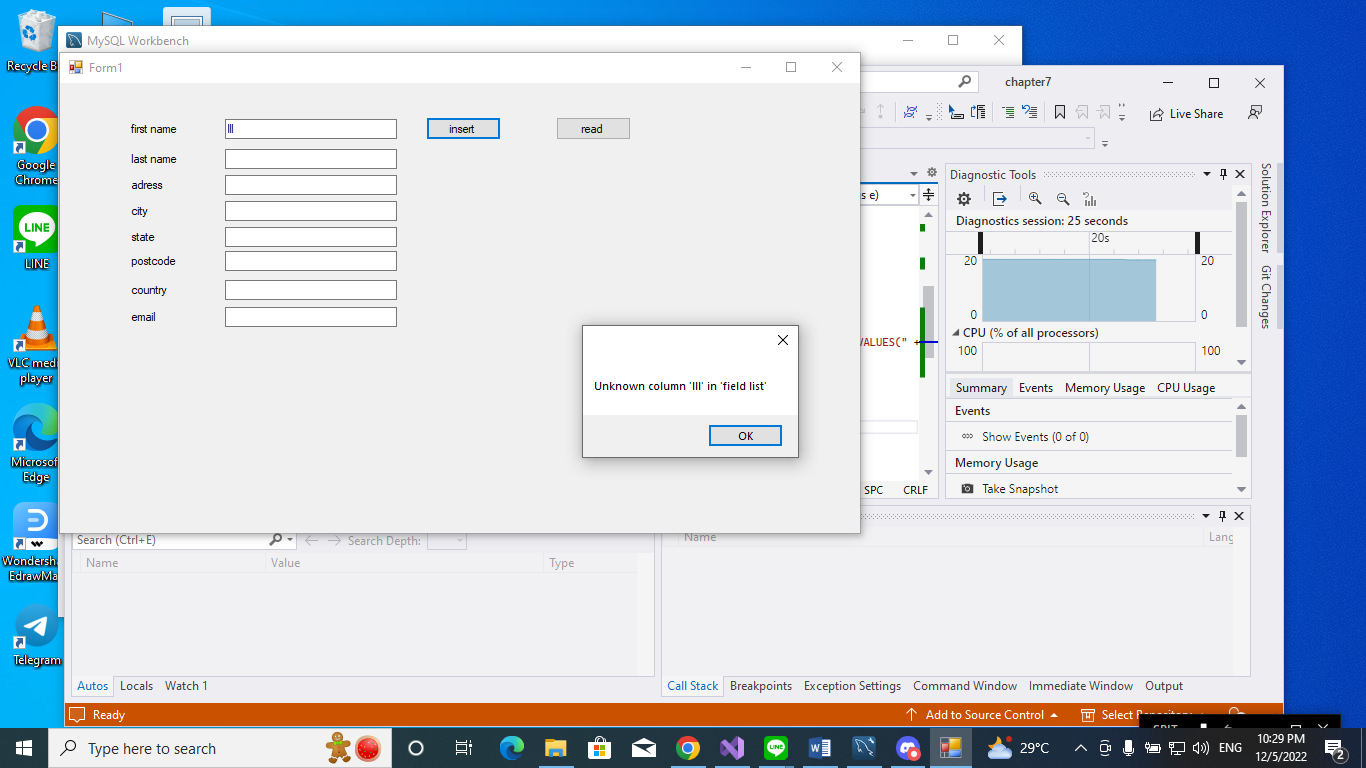Click inside the first name text field
Image resolution: width=1366 pixels, height=768 pixels.
point(310,128)
